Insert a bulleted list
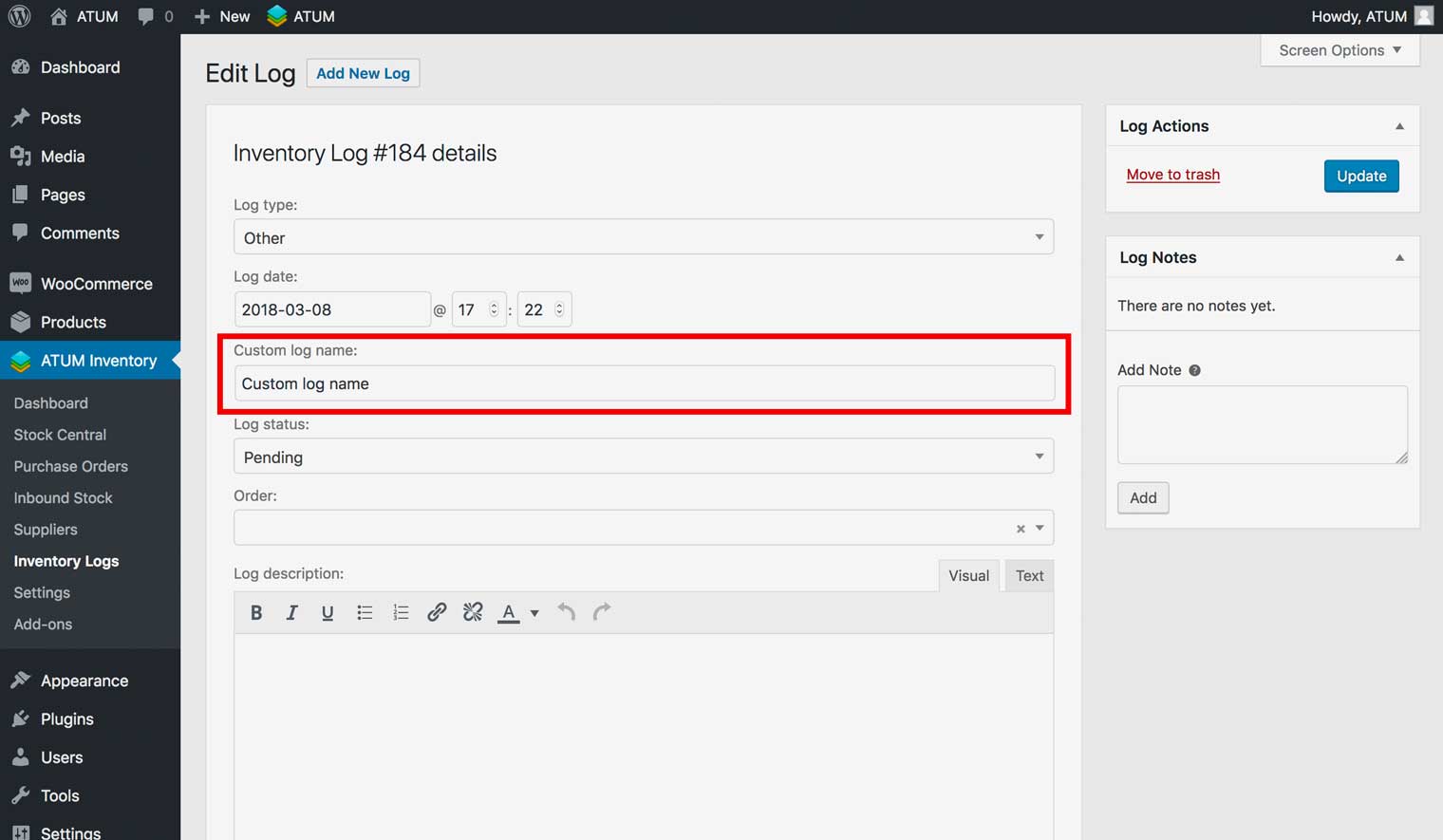1443x840 pixels. tap(365, 612)
